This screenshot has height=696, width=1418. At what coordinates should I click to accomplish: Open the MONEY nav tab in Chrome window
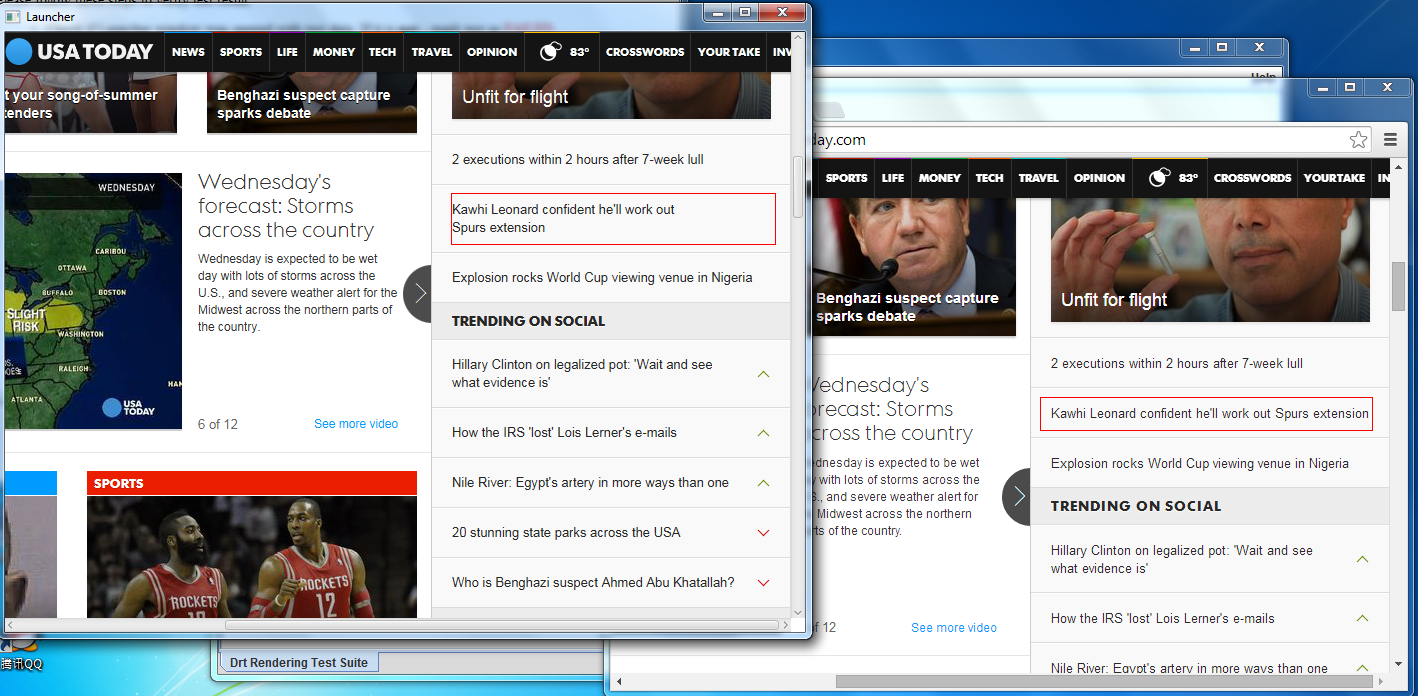tap(939, 178)
